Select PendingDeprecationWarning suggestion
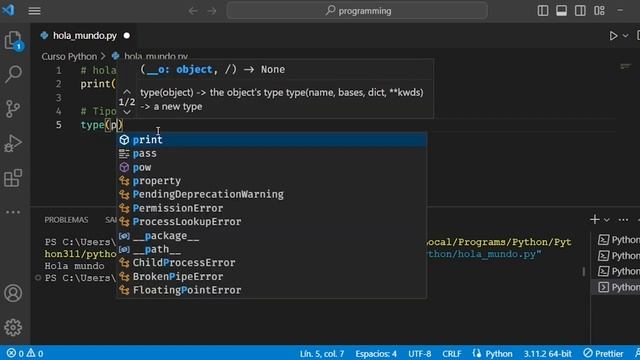This screenshot has width=640, height=360. 272,194
